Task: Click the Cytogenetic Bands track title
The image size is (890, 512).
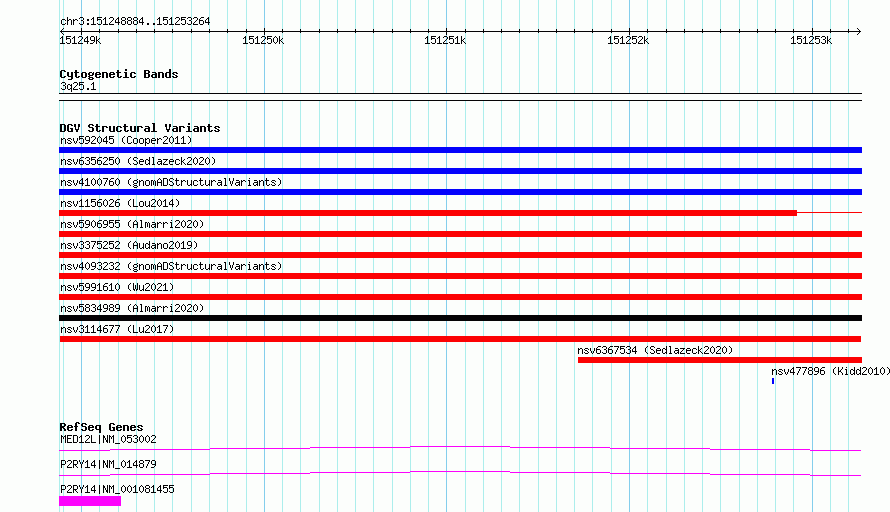Action: click(119, 74)
